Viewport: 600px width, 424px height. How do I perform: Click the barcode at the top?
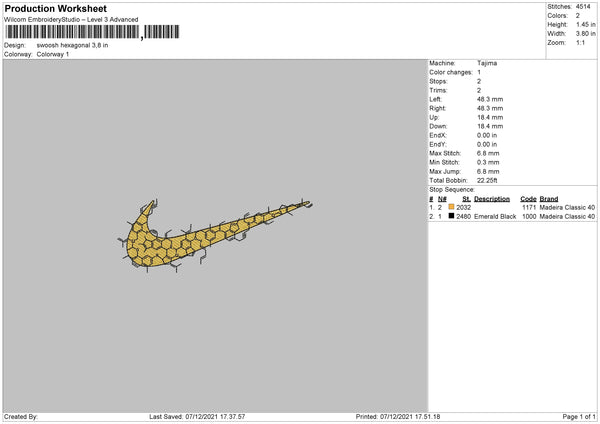tap(92, 32)
